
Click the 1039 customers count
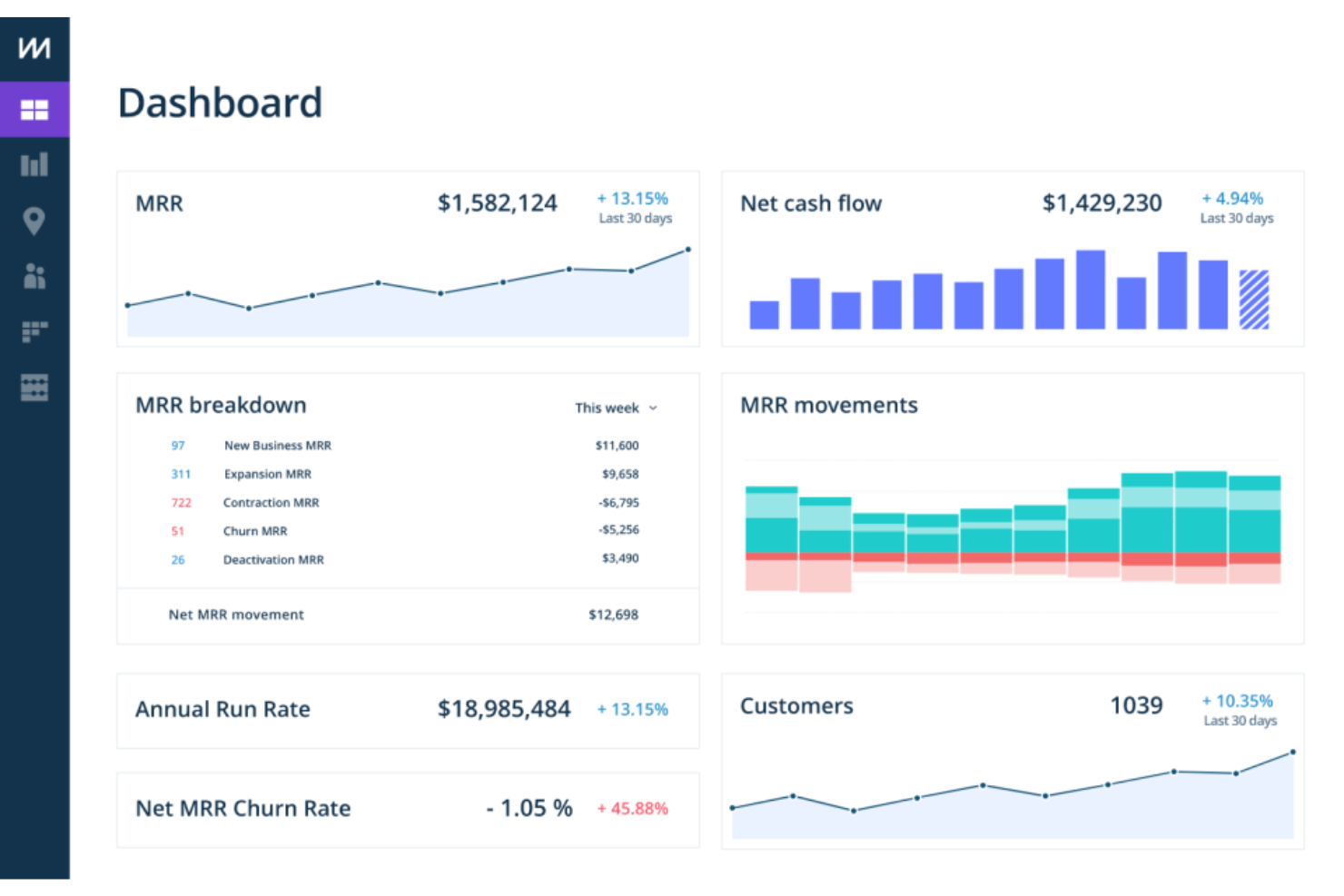(x=1136, y=705)
